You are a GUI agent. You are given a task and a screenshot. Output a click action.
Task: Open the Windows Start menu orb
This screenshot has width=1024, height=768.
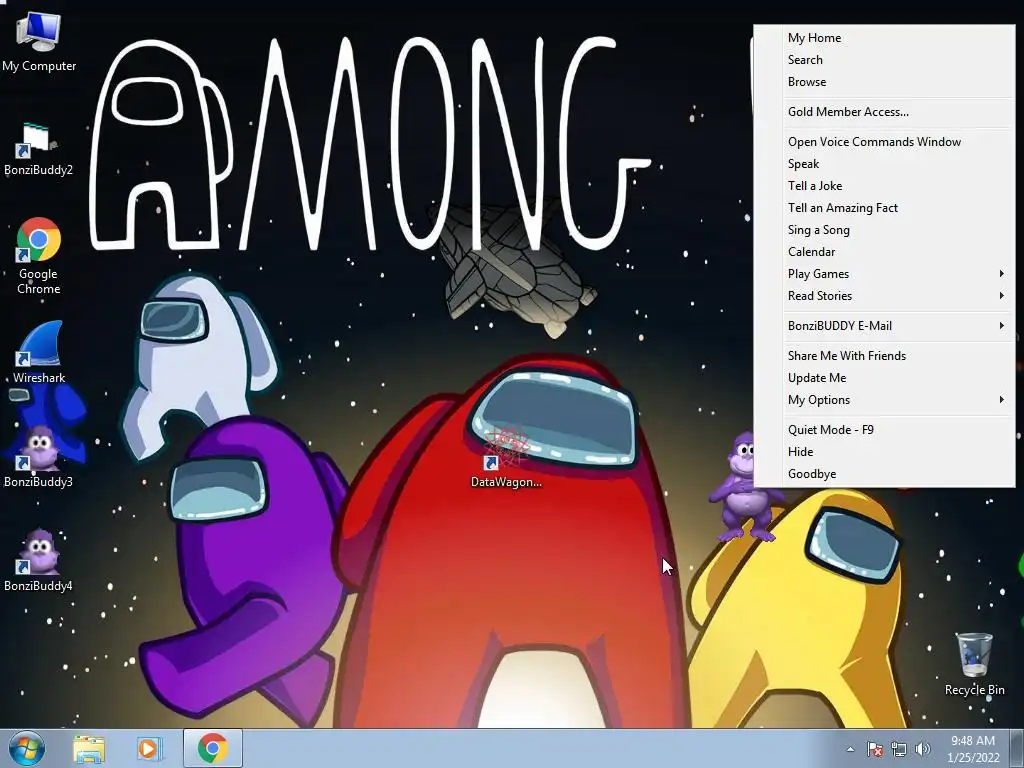pyautogui.click(x=27, y=748)
